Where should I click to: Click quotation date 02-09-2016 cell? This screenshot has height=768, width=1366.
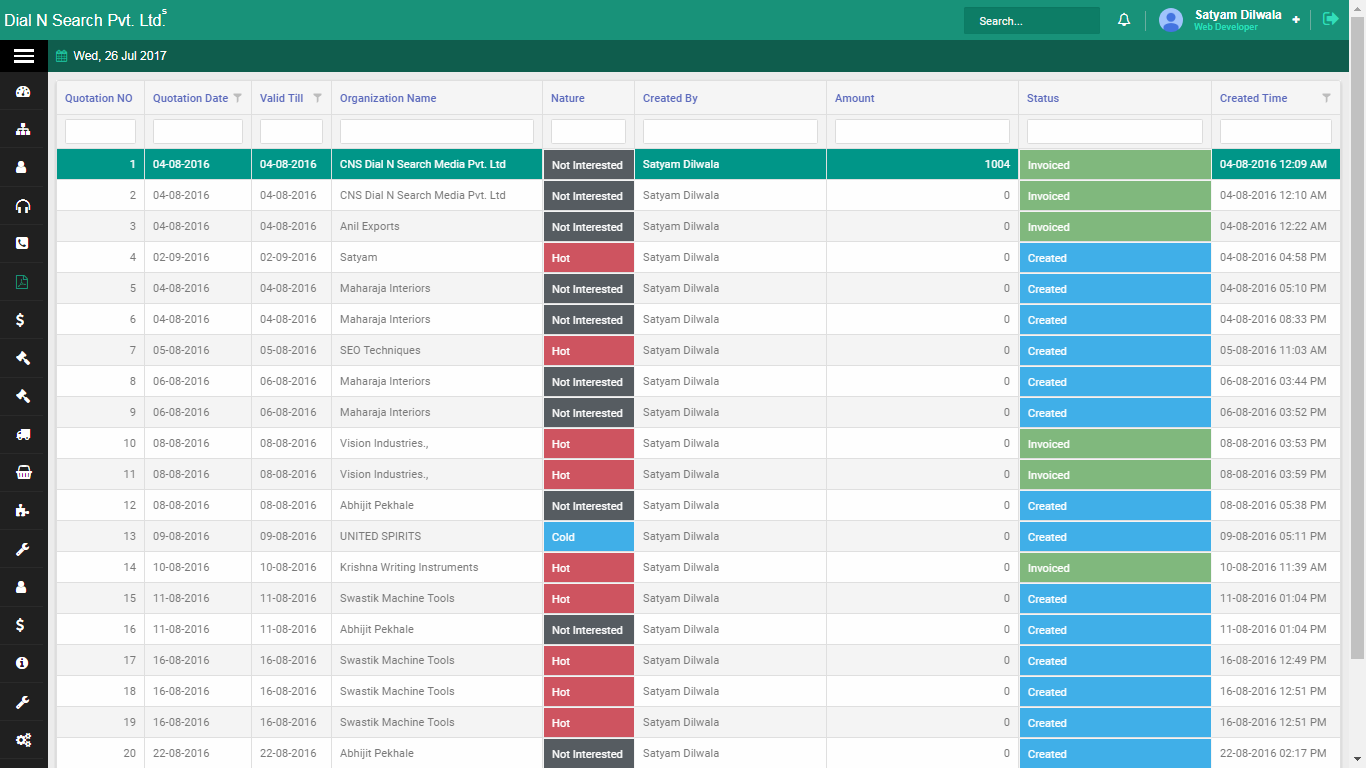coord(198,258)
